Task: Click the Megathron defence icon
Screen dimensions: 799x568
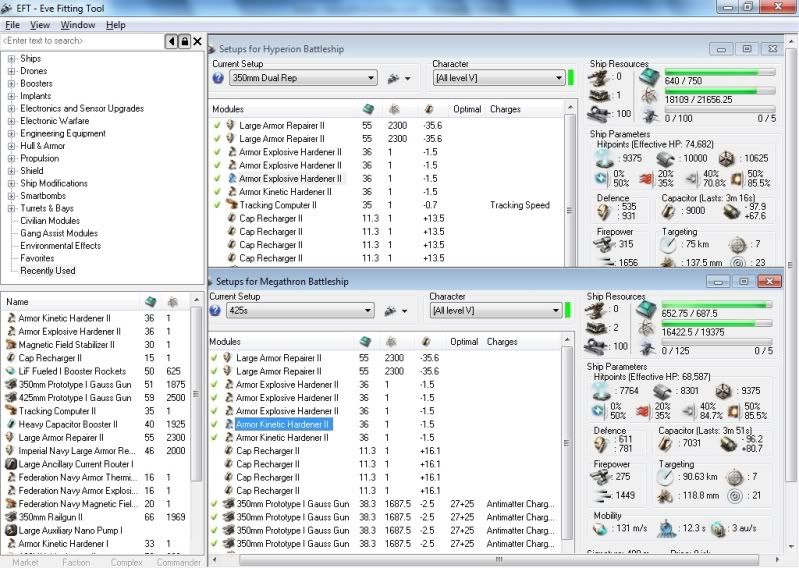Action: coord(600,444)
